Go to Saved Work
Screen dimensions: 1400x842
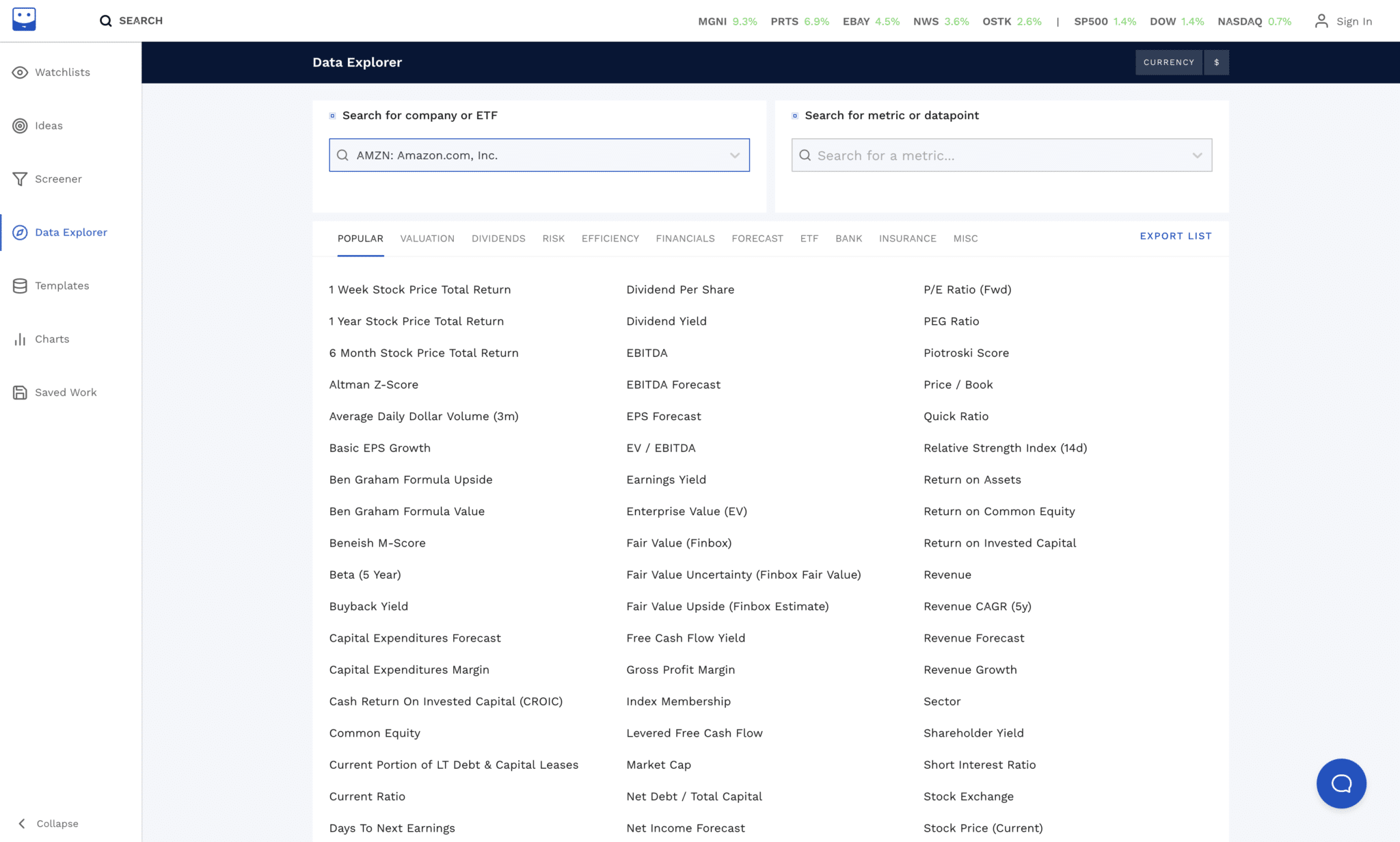[x=65, y=392]
